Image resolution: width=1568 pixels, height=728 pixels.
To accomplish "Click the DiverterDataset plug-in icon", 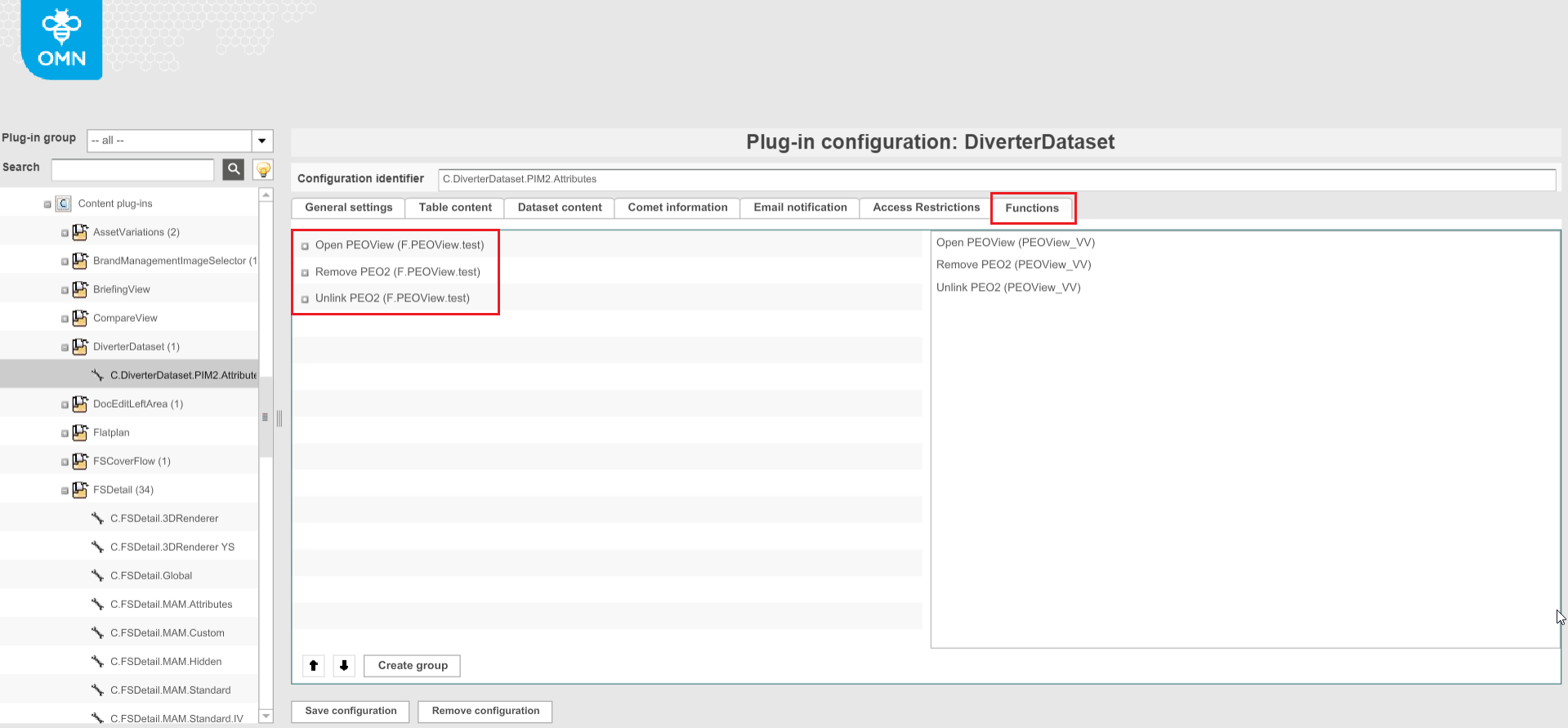I will (x=79, y=346).
